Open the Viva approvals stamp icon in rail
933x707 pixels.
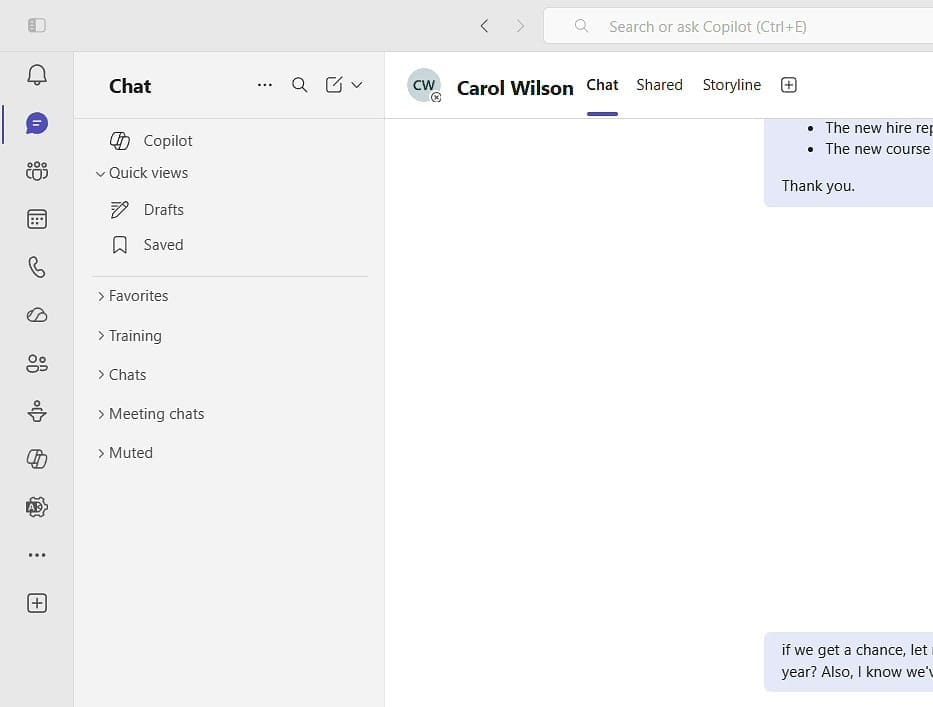pos(37,411)
